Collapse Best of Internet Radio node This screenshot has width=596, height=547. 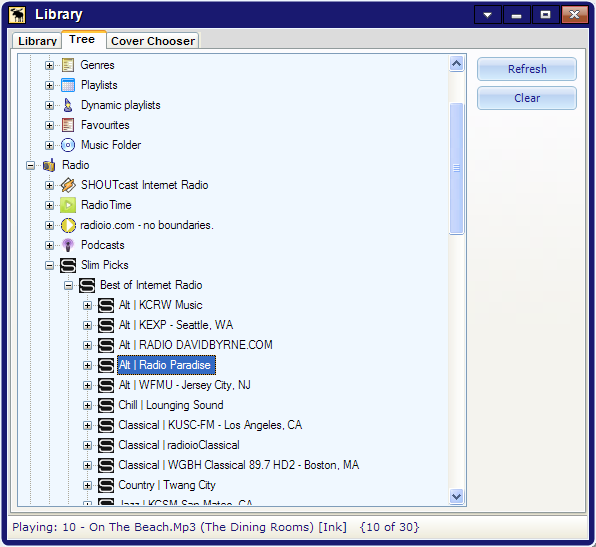pos(68,285)
